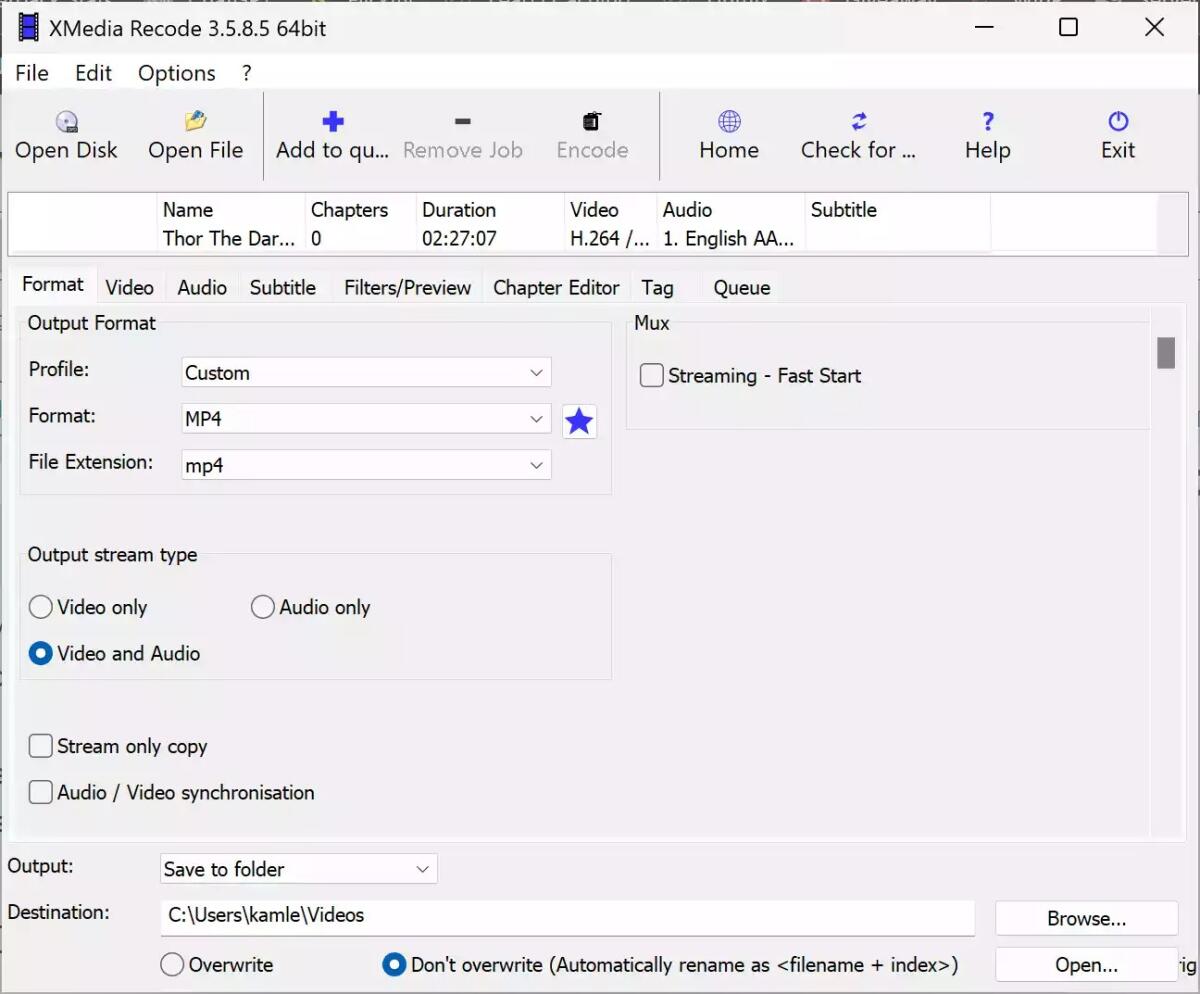Open the Options menu
Viewport: 1200px width, 994px height.
click(x=176, y=72)
